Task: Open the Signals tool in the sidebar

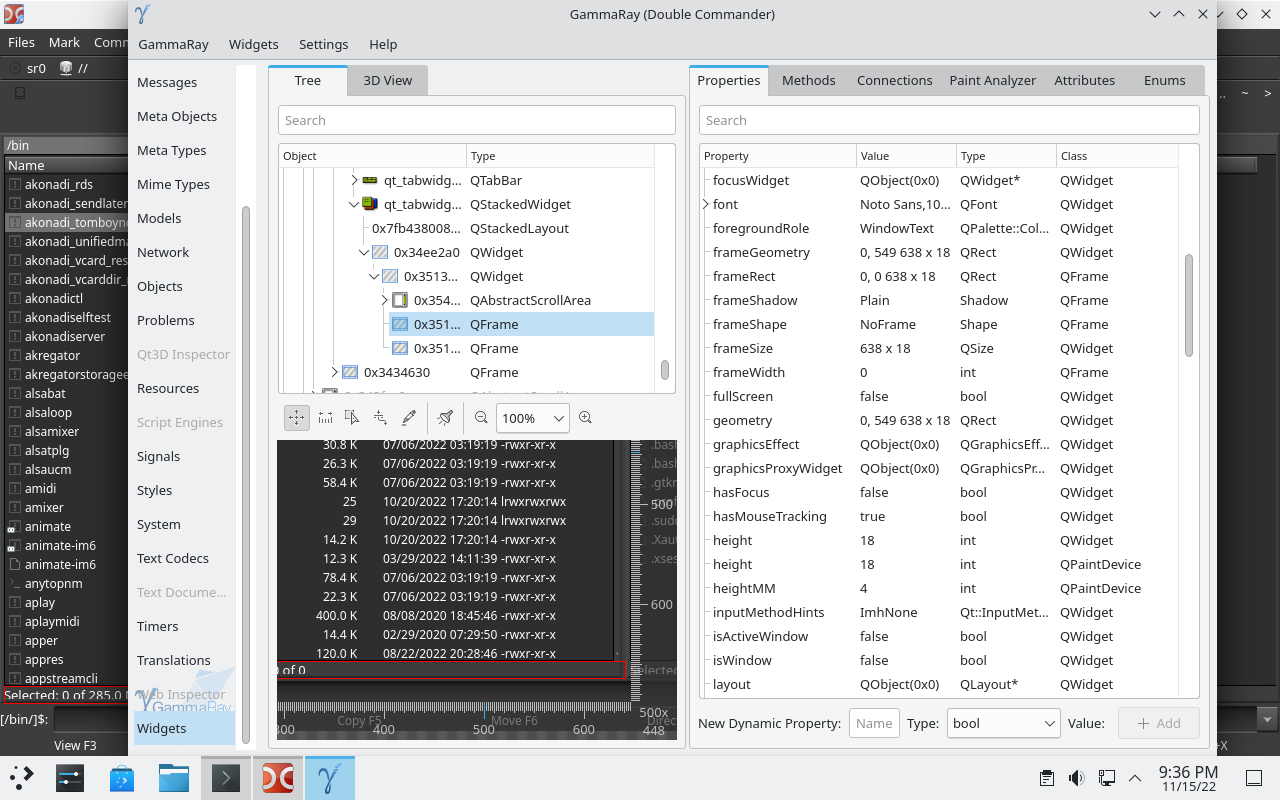Action: [x=158, y=456]
